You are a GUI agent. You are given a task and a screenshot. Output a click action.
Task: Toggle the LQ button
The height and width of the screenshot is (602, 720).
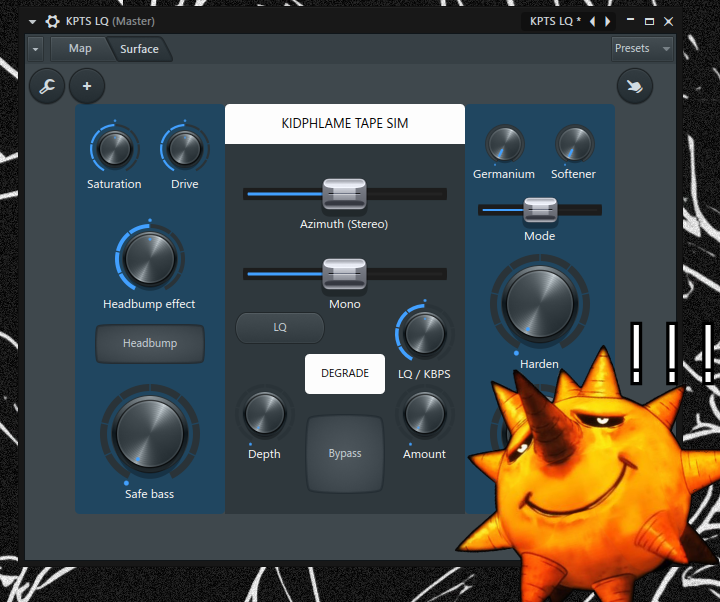(280, 327)
